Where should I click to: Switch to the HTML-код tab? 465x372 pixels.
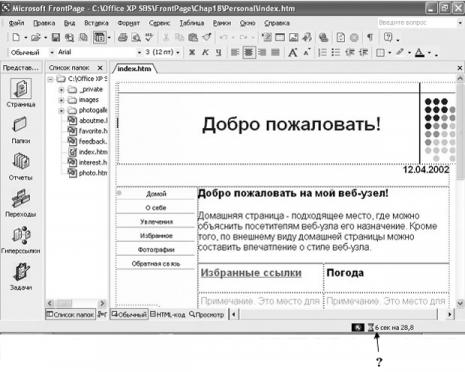[168, 314]
